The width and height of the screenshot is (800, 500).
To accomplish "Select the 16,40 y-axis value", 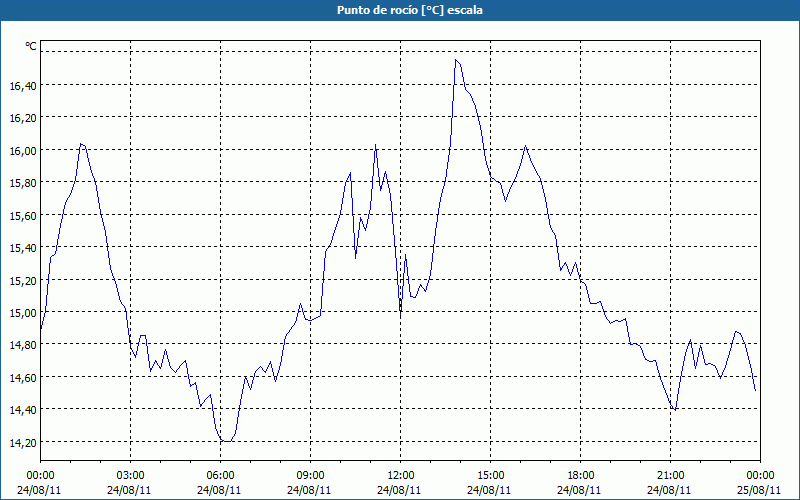I will tap(23, 86).
